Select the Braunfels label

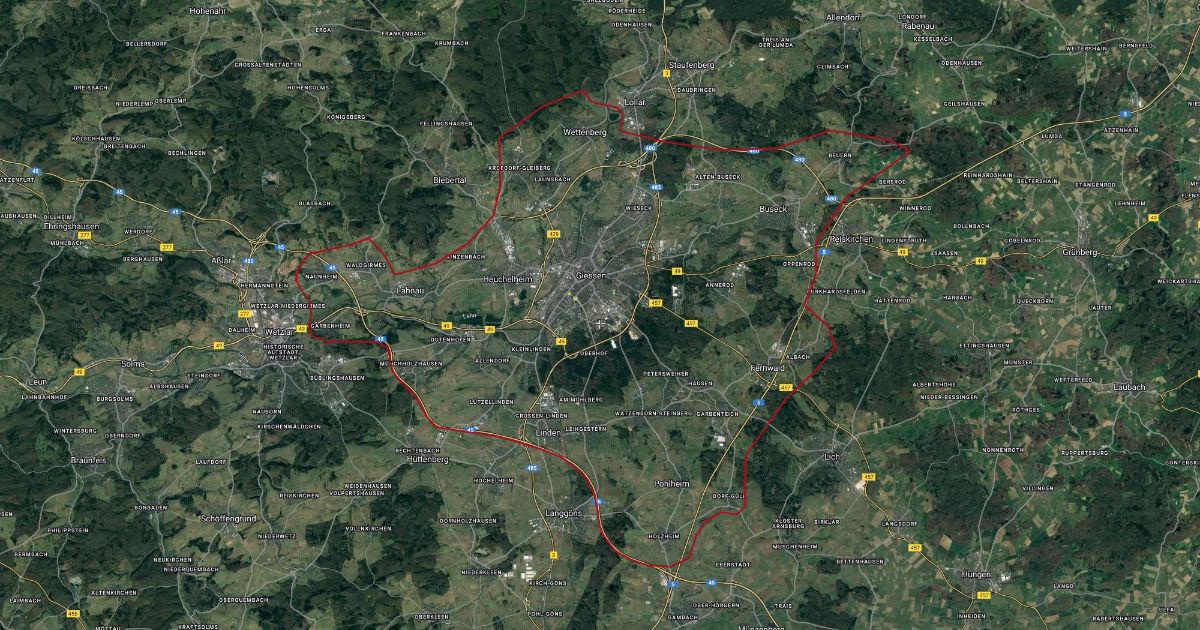pyautogui.click(x=88, y=460)
